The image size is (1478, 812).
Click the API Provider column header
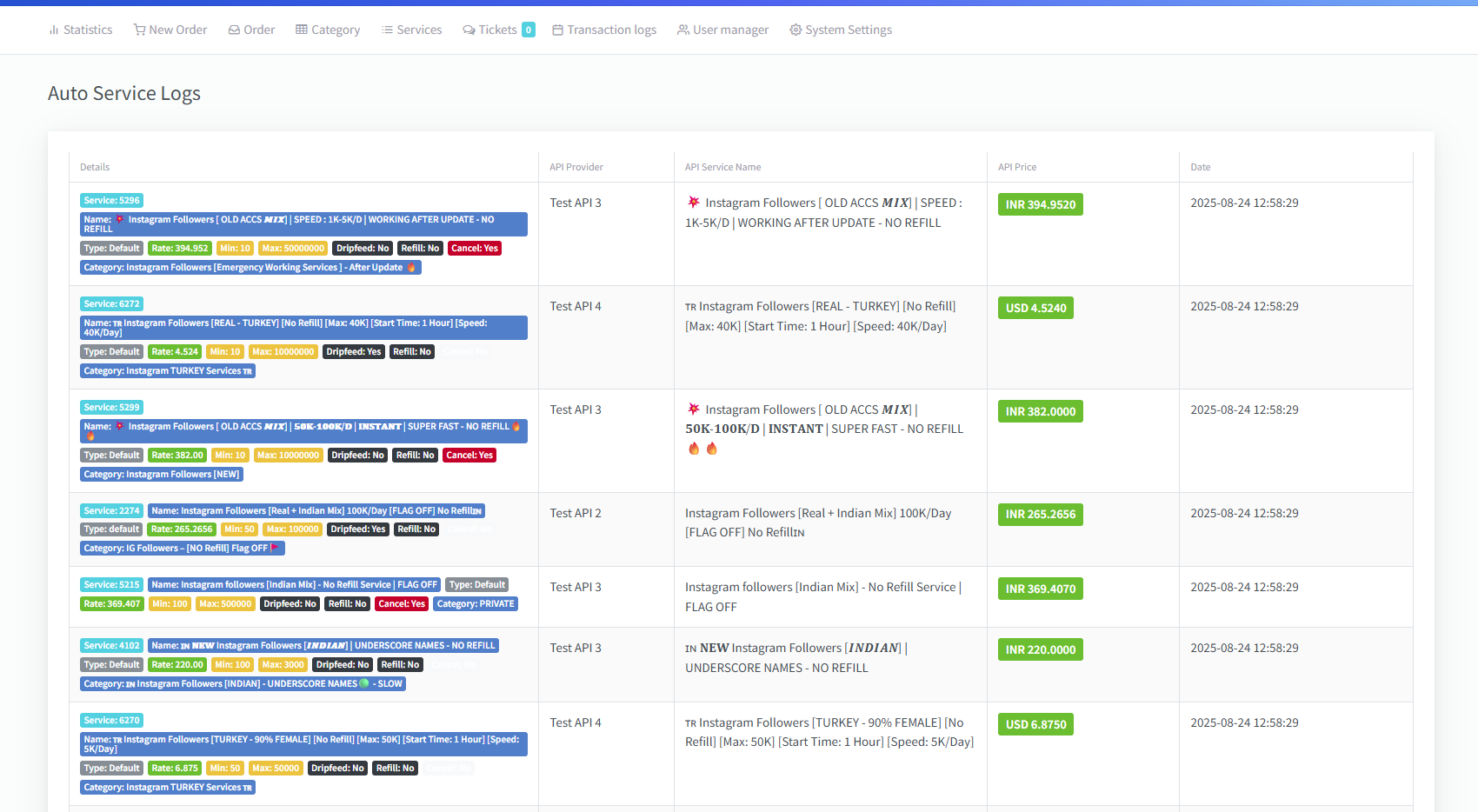[x=576, y=167]
